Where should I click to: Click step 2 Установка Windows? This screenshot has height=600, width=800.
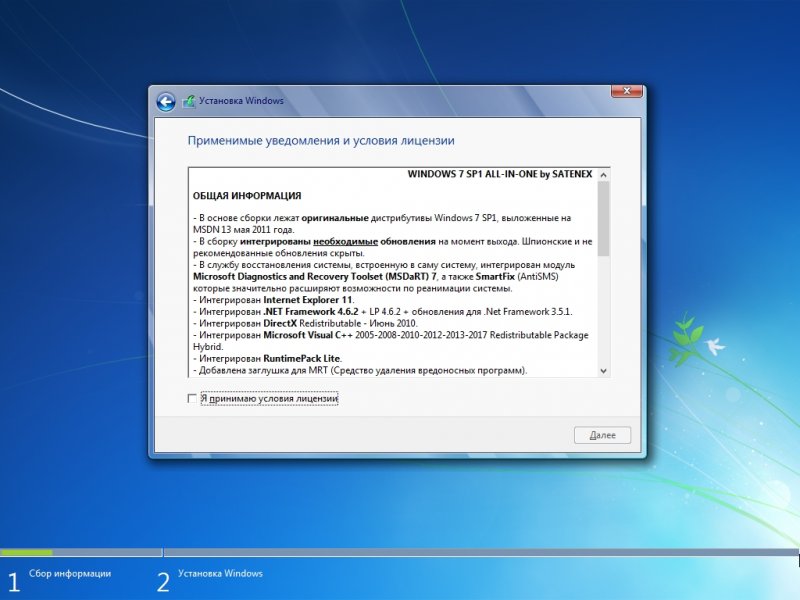coord(210,580)
